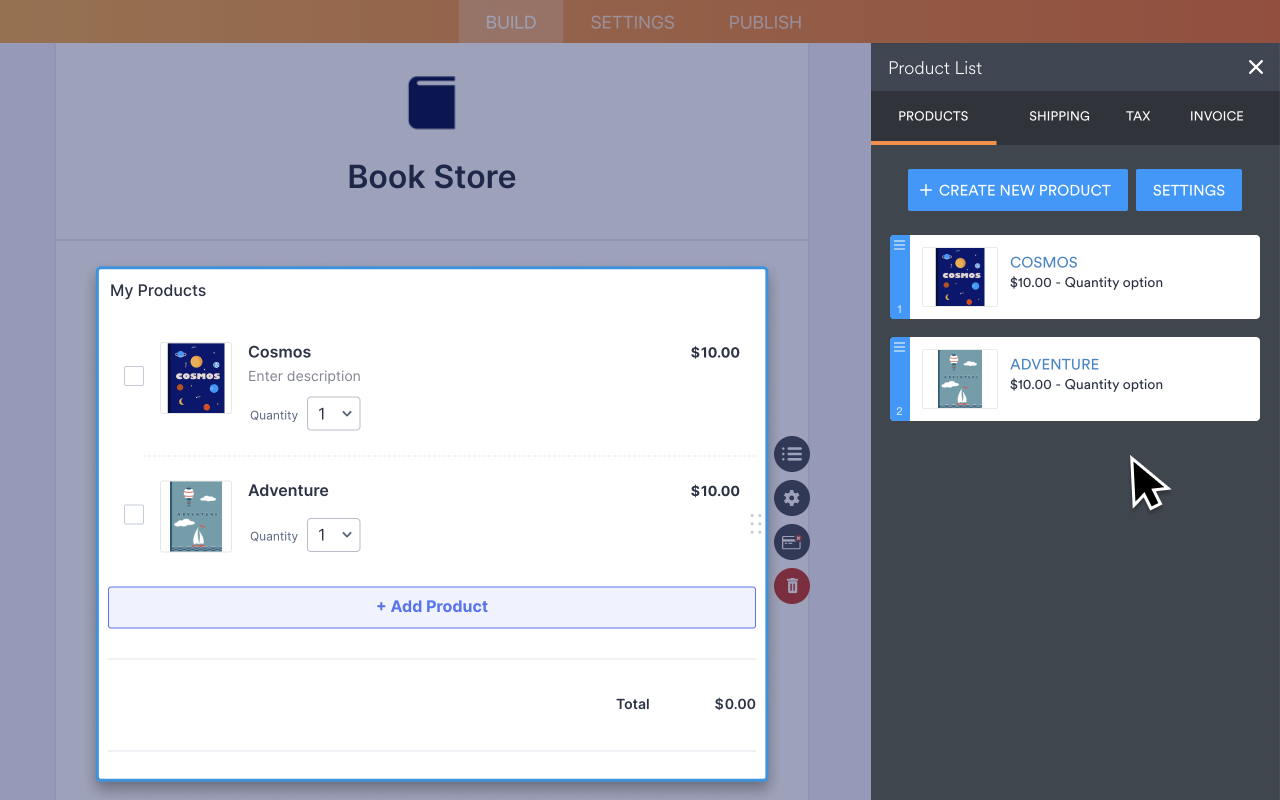Image resolution: width=1280 pixels, height=800 pixels.
Task: Check the Adventure product checkbox
Action: pyautogui.click(x=133, y=514)
